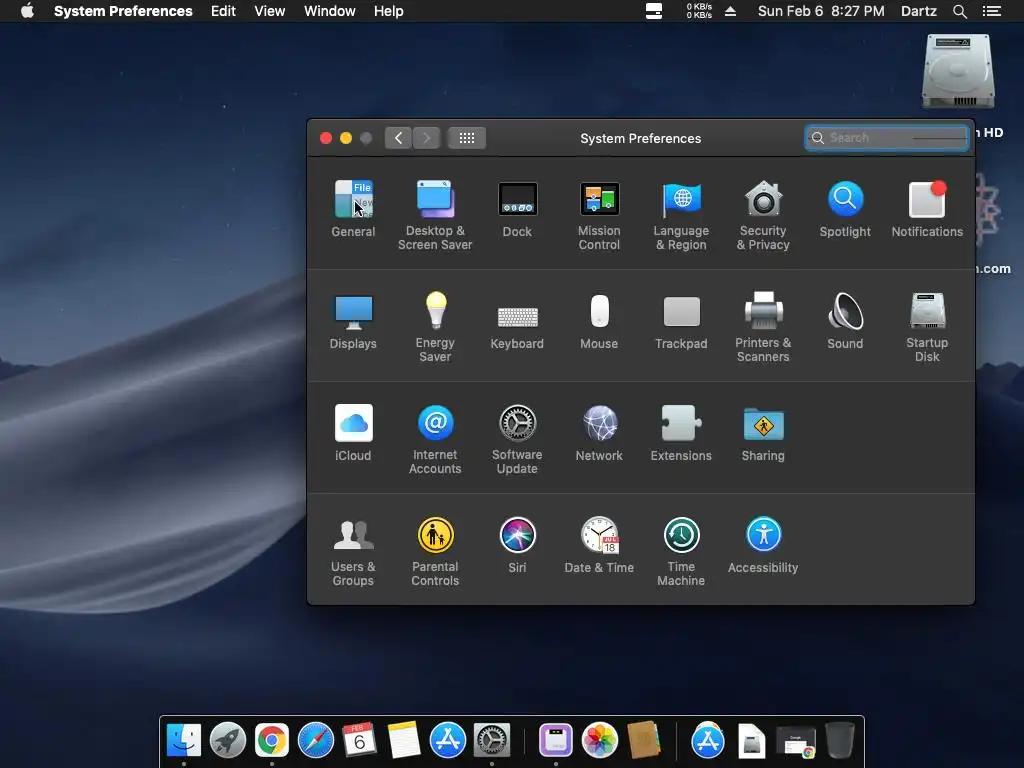The height and width of the screenshot is (768, 1024).
Task: Open the Trash in the Dock
Action: pyautogui.click(x=840, y=739)
